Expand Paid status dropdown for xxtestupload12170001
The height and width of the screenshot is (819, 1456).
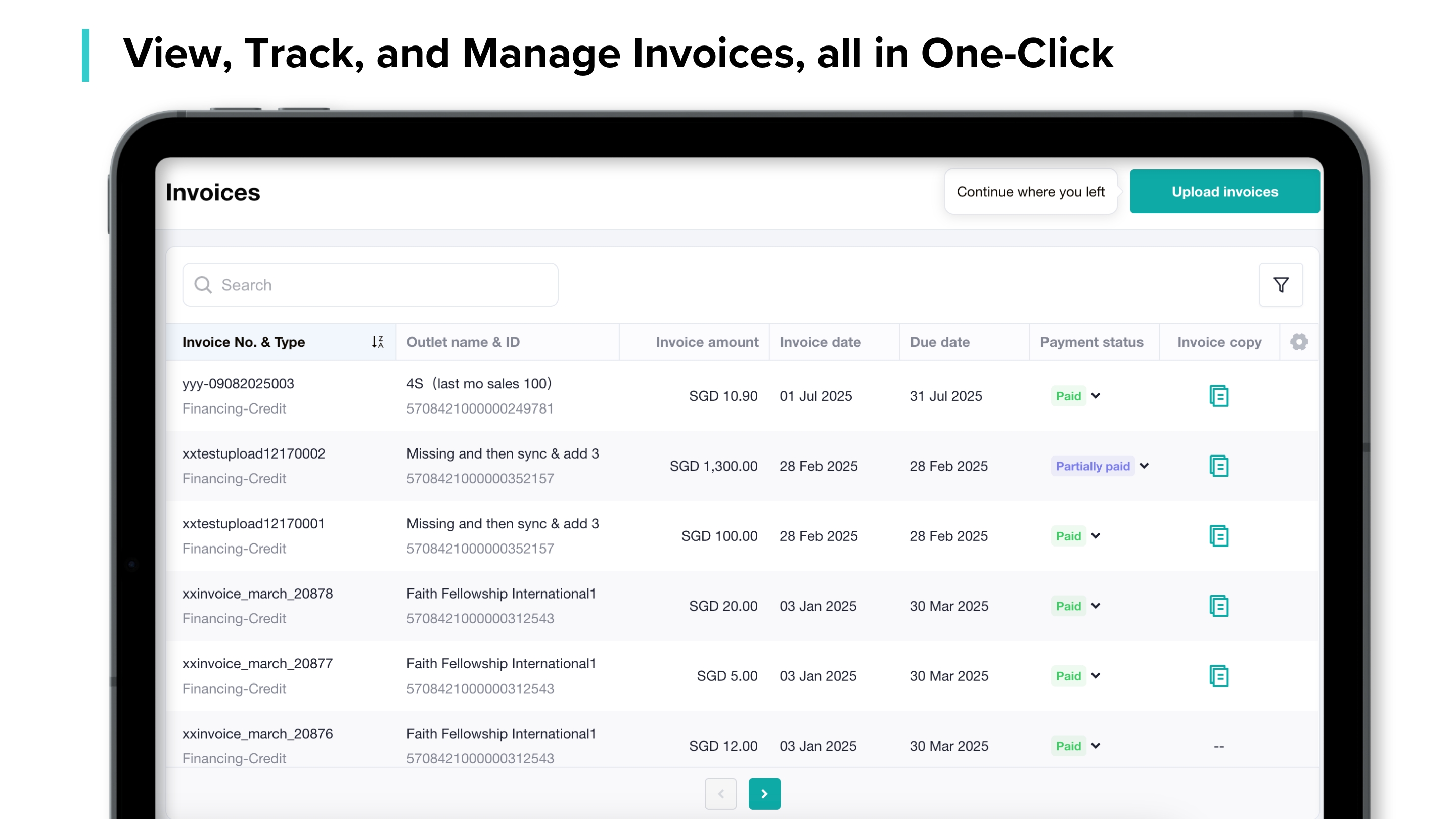coord(1096,536)
